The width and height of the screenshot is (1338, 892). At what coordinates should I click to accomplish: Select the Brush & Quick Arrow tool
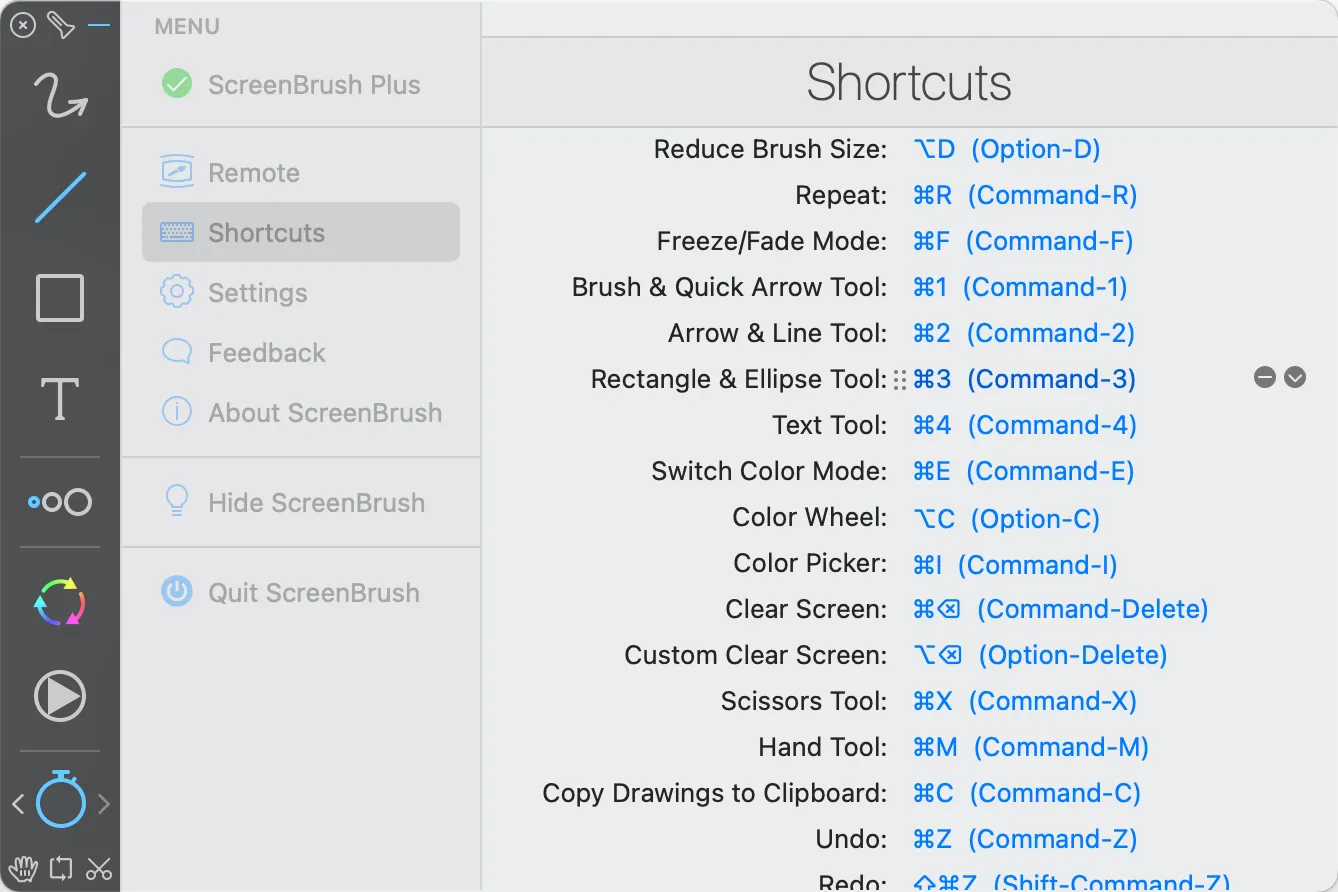click(60, 97)
